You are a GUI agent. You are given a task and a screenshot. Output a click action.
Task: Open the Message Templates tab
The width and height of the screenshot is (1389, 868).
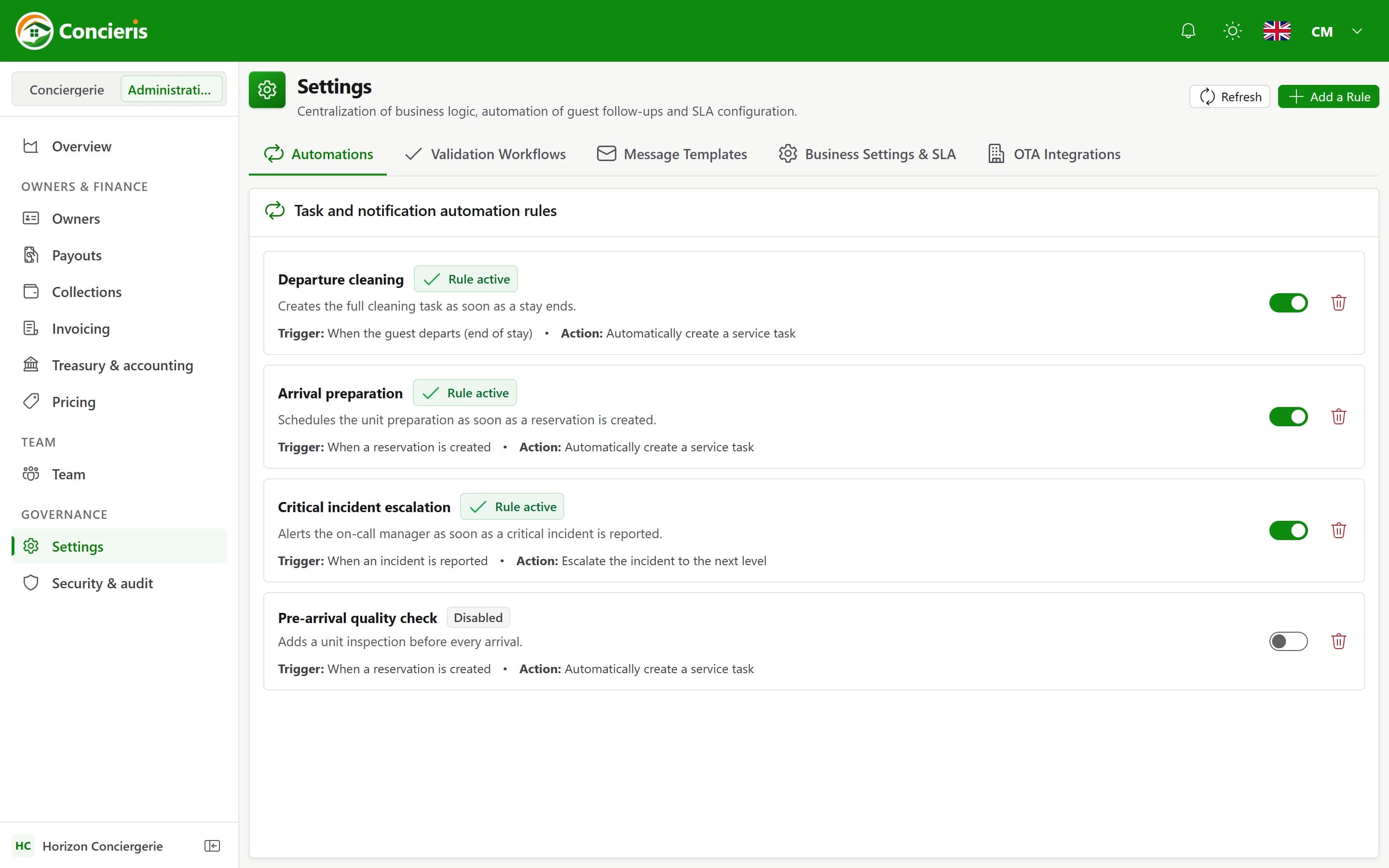click(671, 154)
